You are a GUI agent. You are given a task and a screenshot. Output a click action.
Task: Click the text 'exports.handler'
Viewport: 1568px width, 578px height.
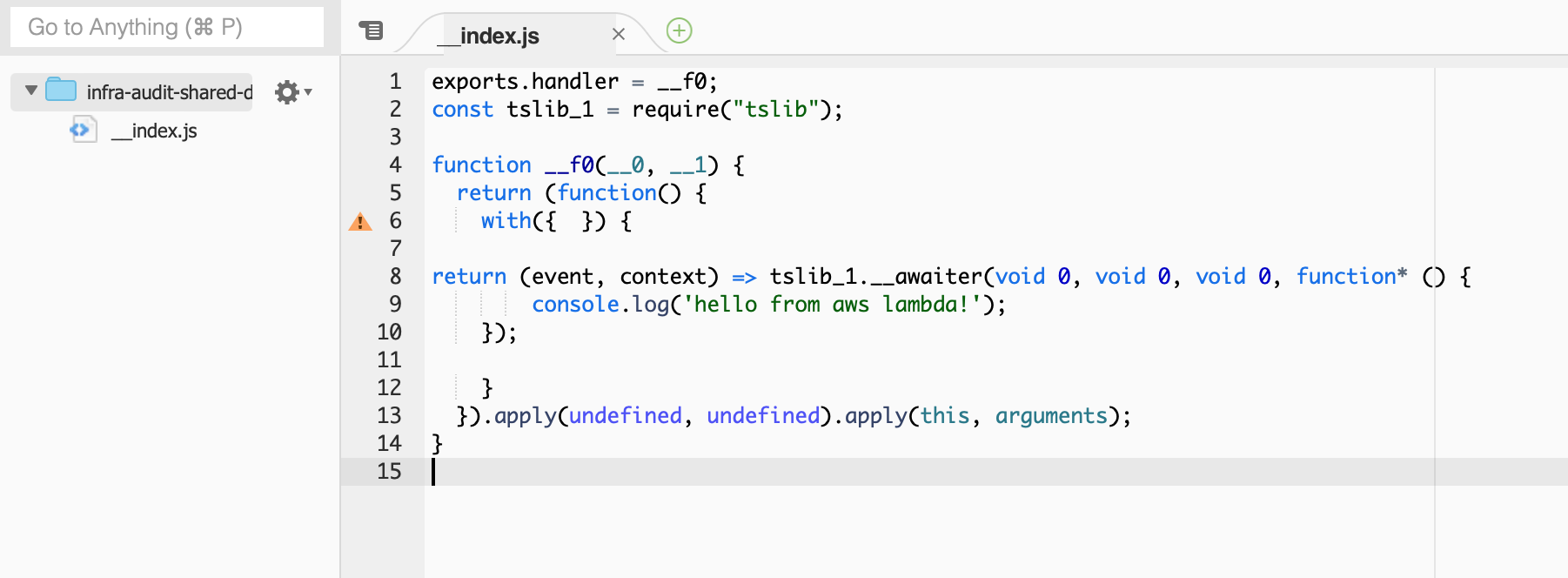[526, 81]
